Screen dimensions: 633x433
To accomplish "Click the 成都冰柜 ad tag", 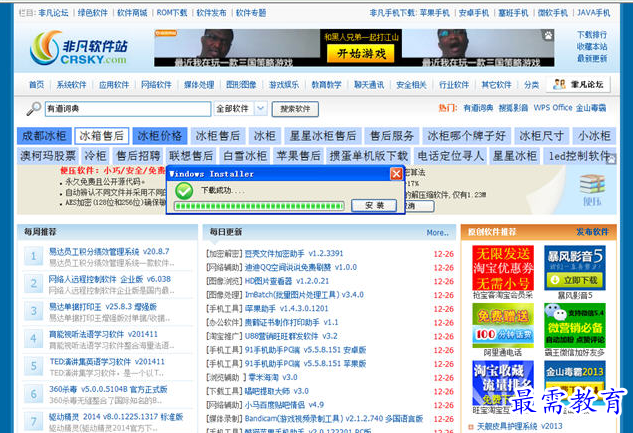I will pyautogui.click(x=44, y=136).
